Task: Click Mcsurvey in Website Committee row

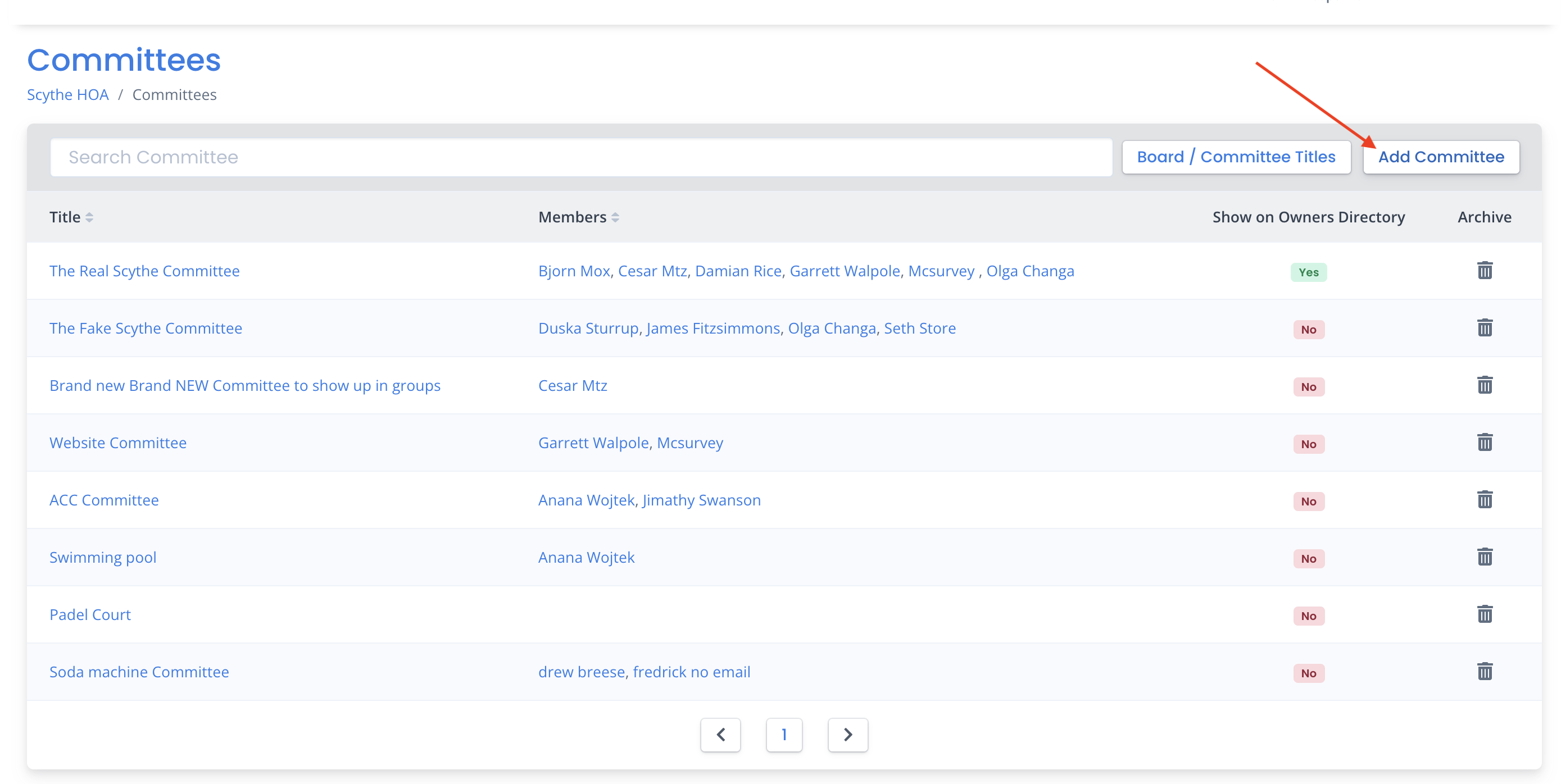Action: (x=690, y=443)
